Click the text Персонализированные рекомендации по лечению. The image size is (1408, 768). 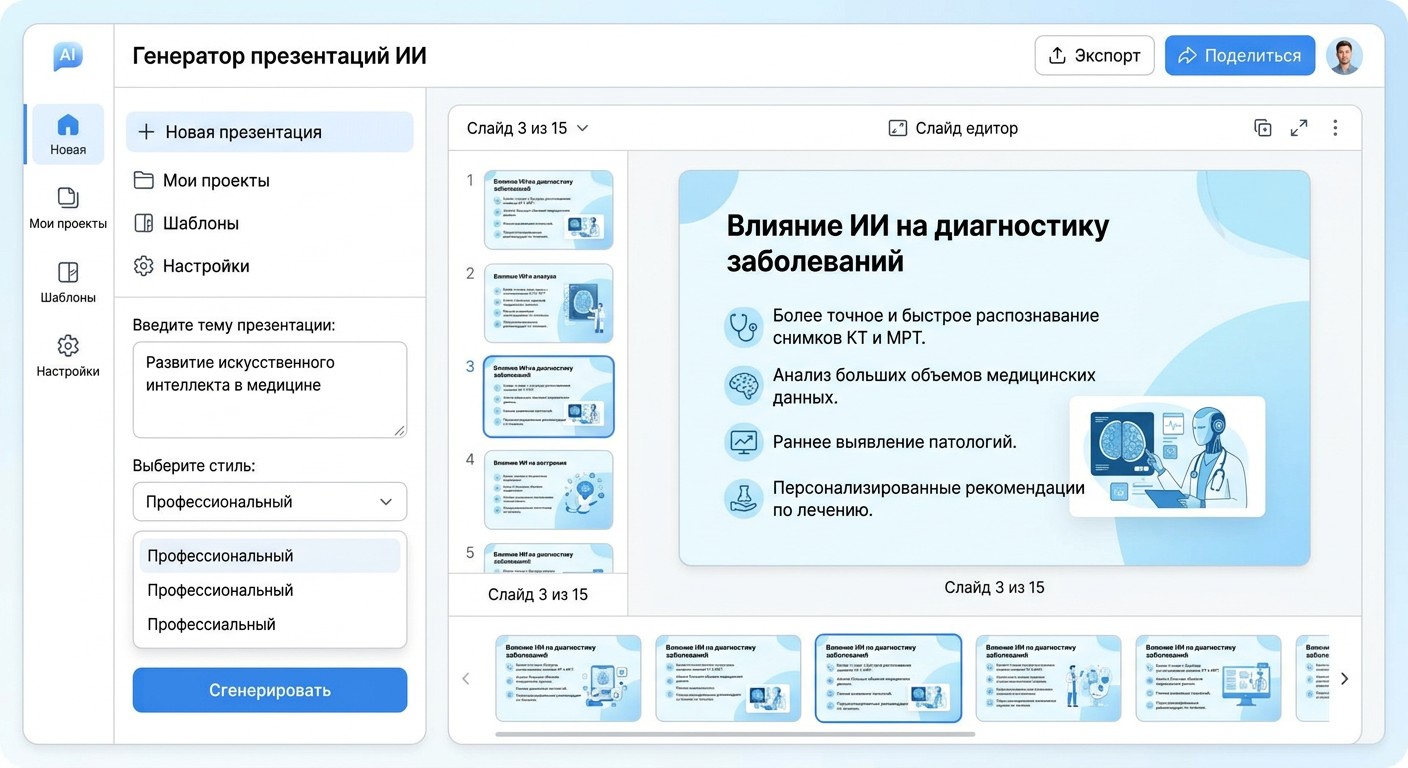click(x=929, y=499)
